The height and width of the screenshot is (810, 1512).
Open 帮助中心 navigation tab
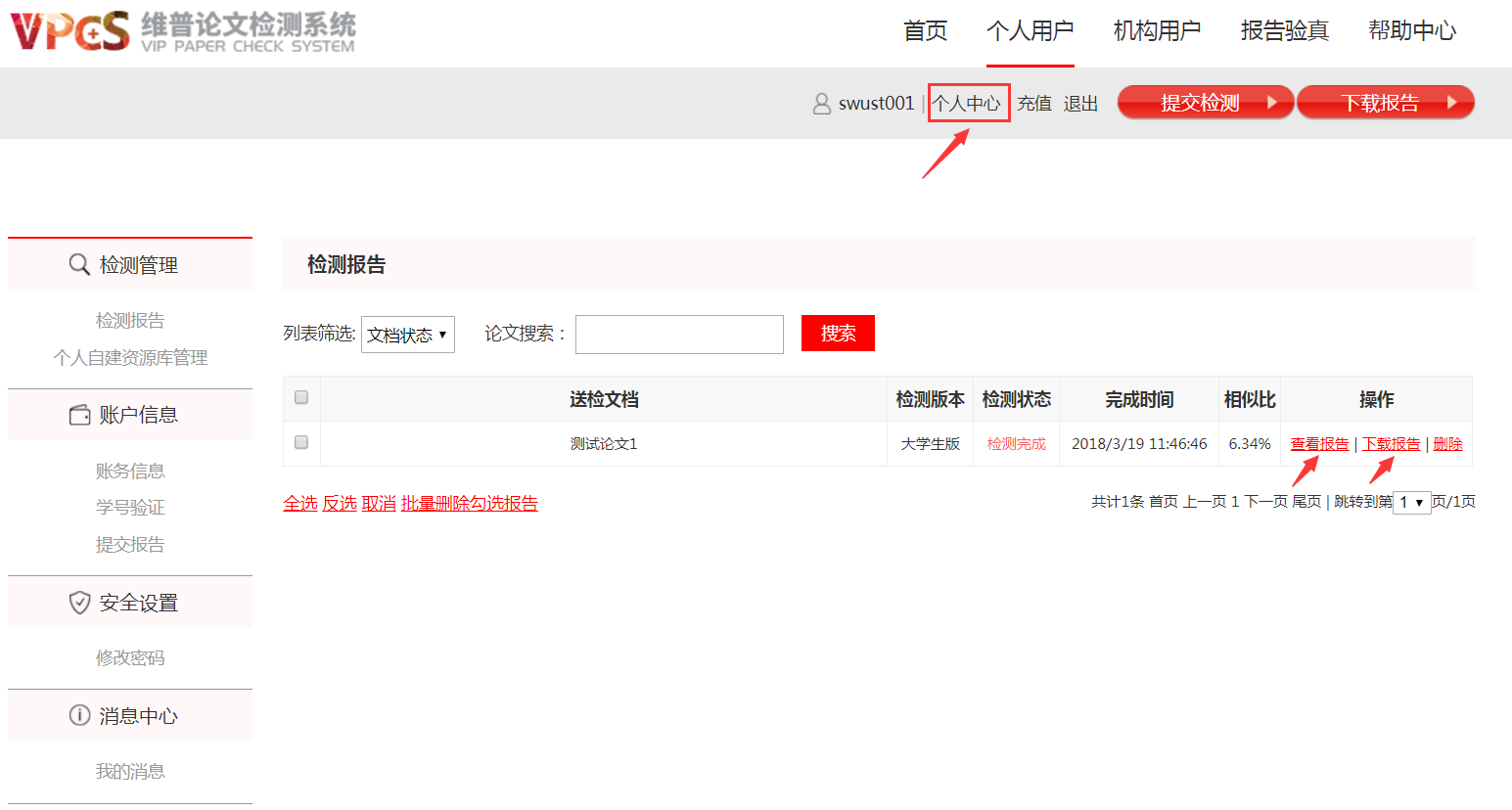(x=1412, y=30)
